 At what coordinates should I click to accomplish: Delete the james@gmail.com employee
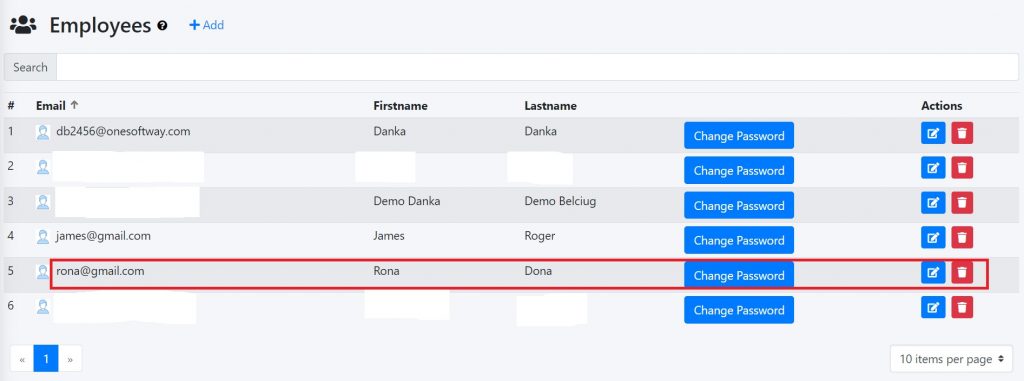pos(962,237)
